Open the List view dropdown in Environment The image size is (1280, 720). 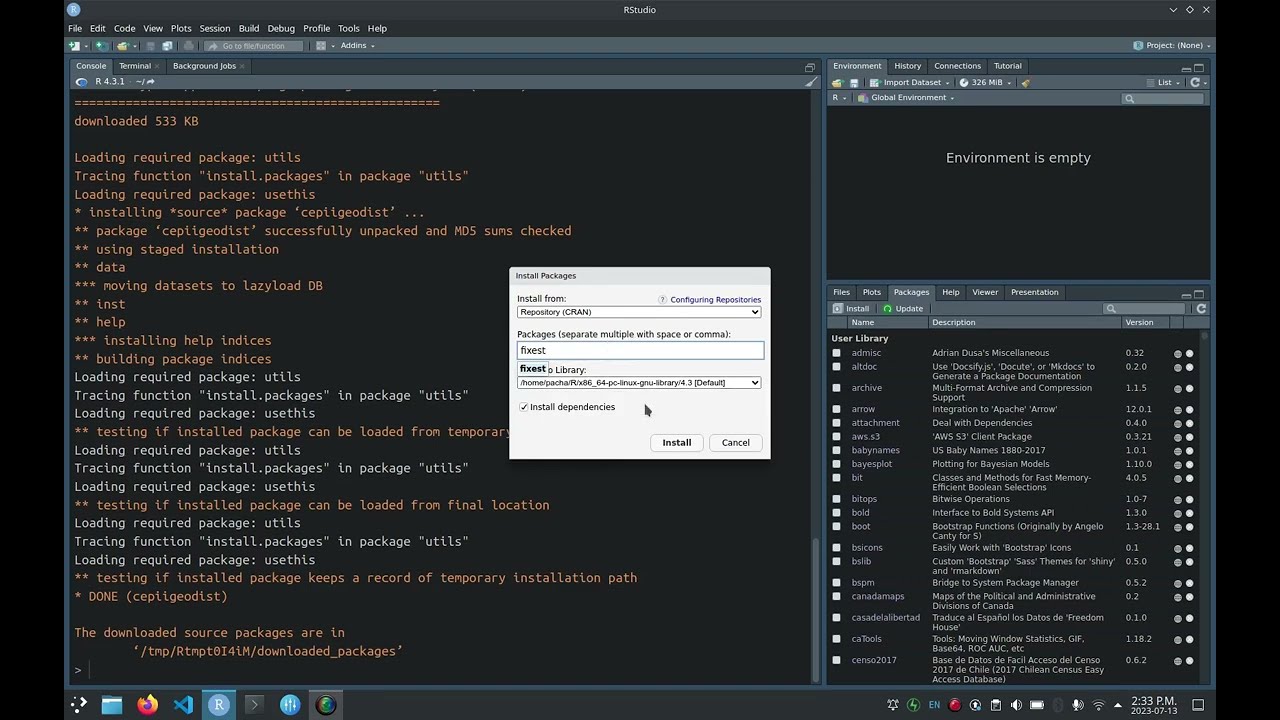coord(1163,83)
